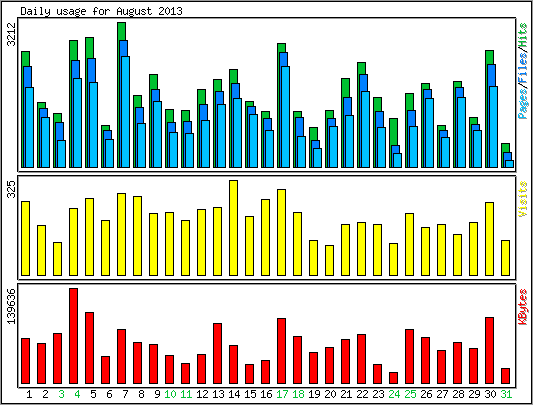This screenshot has width=533, height=405.
Task: Click the red KBytes legend label
Action: click(523, 307)
